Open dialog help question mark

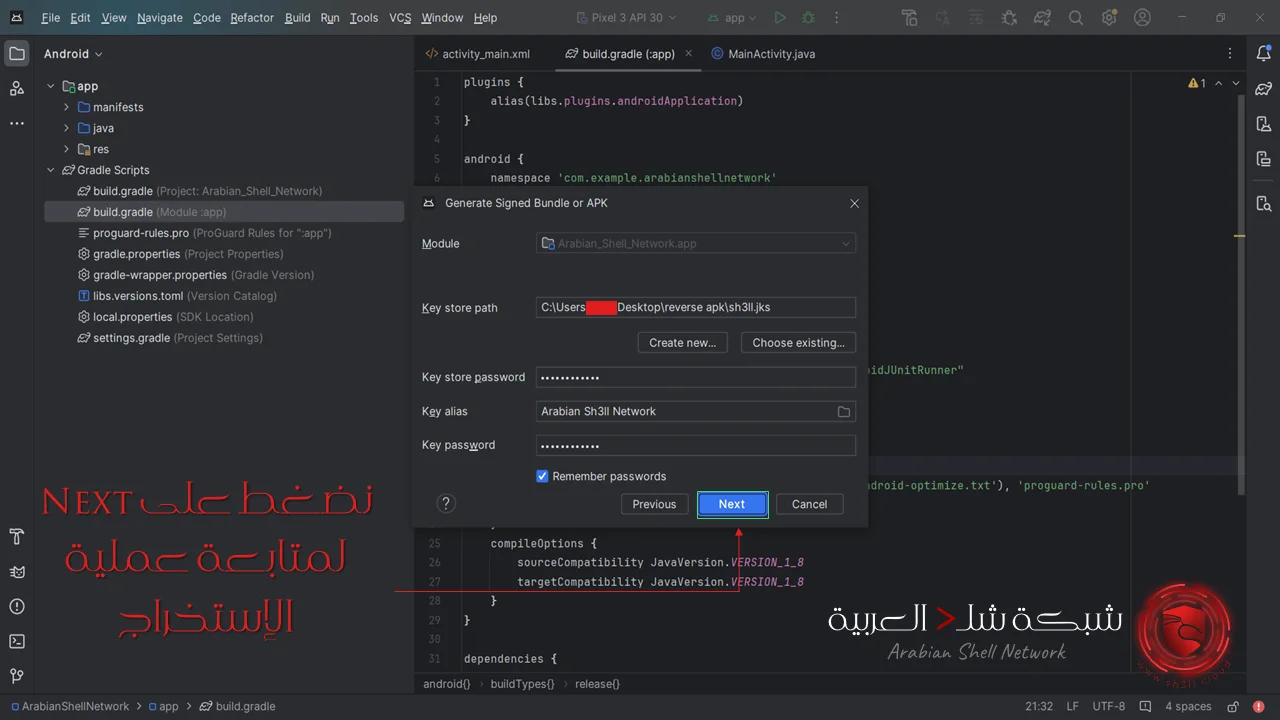447,504
